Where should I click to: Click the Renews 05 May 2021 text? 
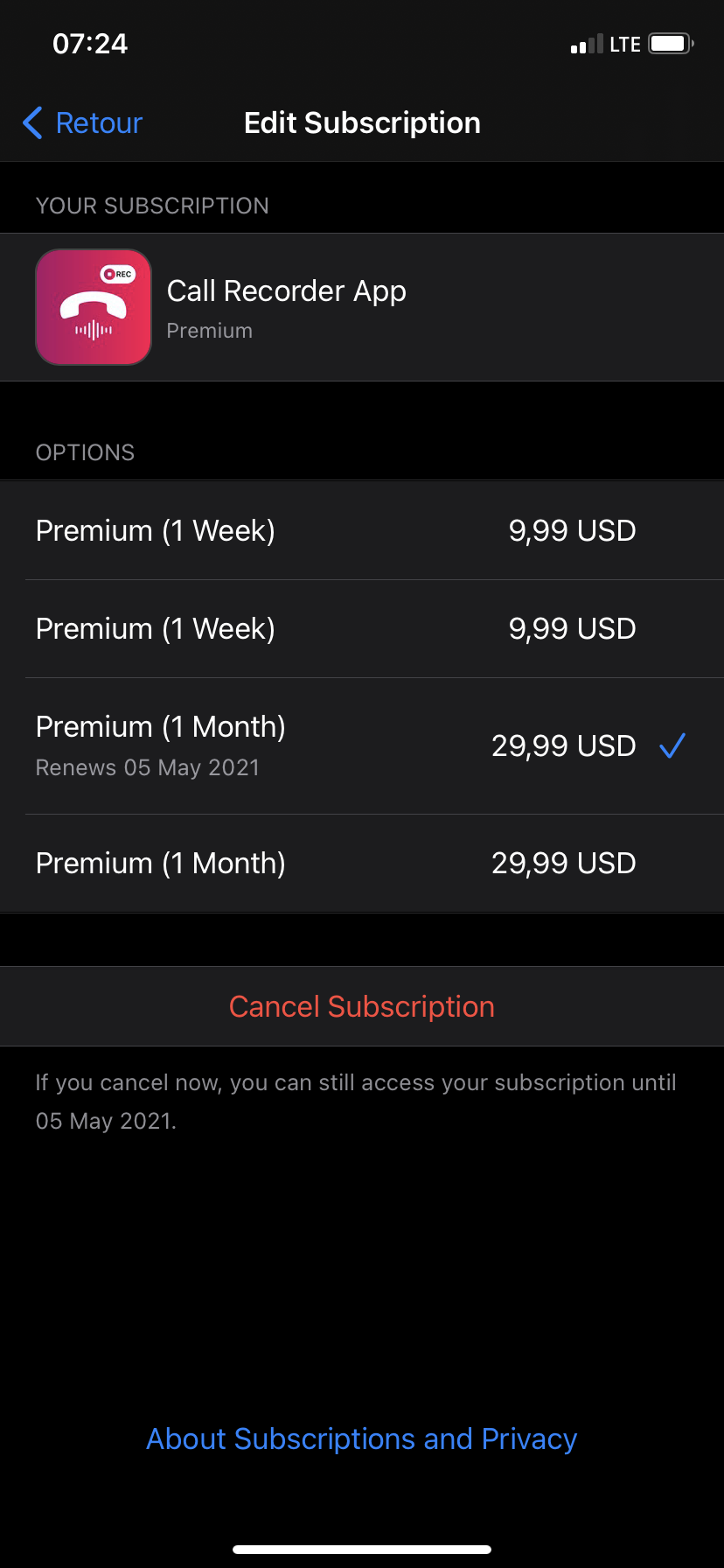(x=148, y=768)
